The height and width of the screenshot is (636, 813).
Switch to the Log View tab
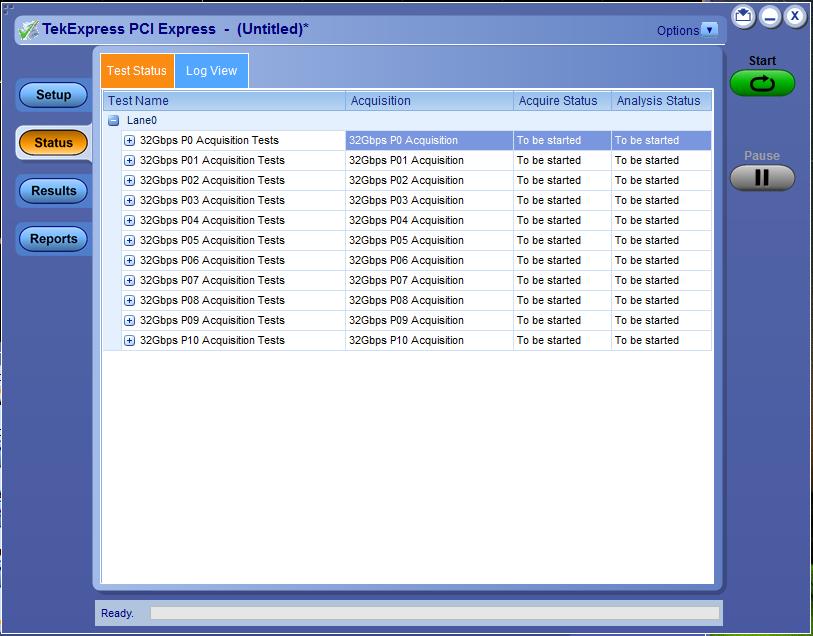tap(212, 70)
